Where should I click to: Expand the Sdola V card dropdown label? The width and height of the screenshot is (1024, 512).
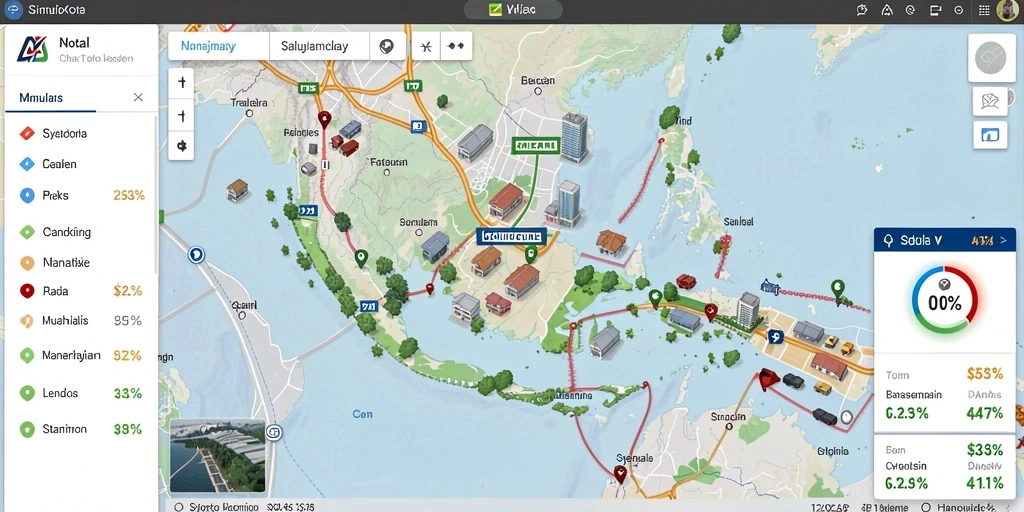click(920, 240)
